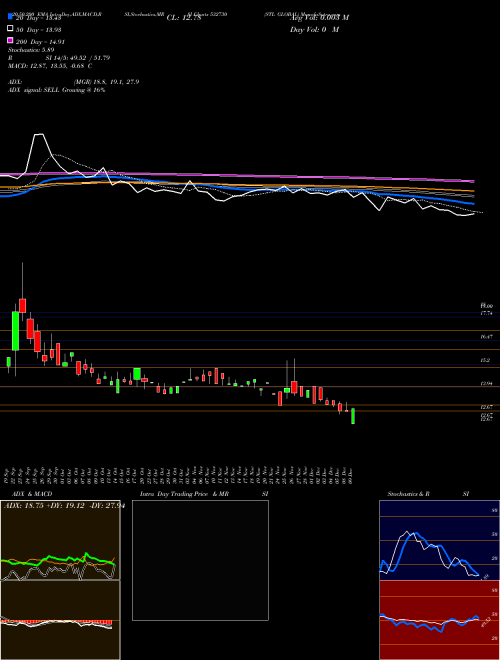Image resolution: width=500 pixels, height=660 pixels.
Task: Click the 'Day Vol: 0 M' label
Action: pyautogui.click(x=314, y=29)
